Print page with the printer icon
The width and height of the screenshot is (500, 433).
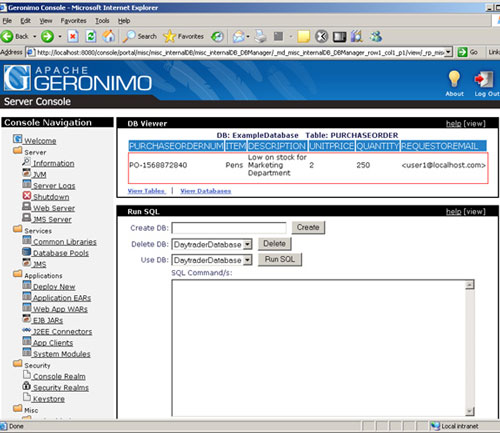[261, 36]
